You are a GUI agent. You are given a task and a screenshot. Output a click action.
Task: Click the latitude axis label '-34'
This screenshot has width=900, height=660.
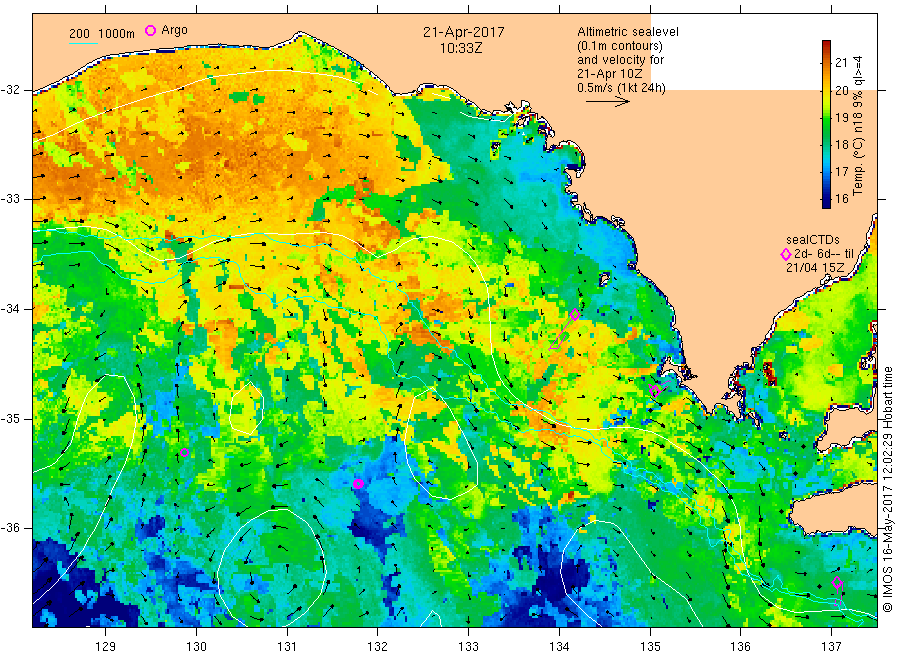10,309
